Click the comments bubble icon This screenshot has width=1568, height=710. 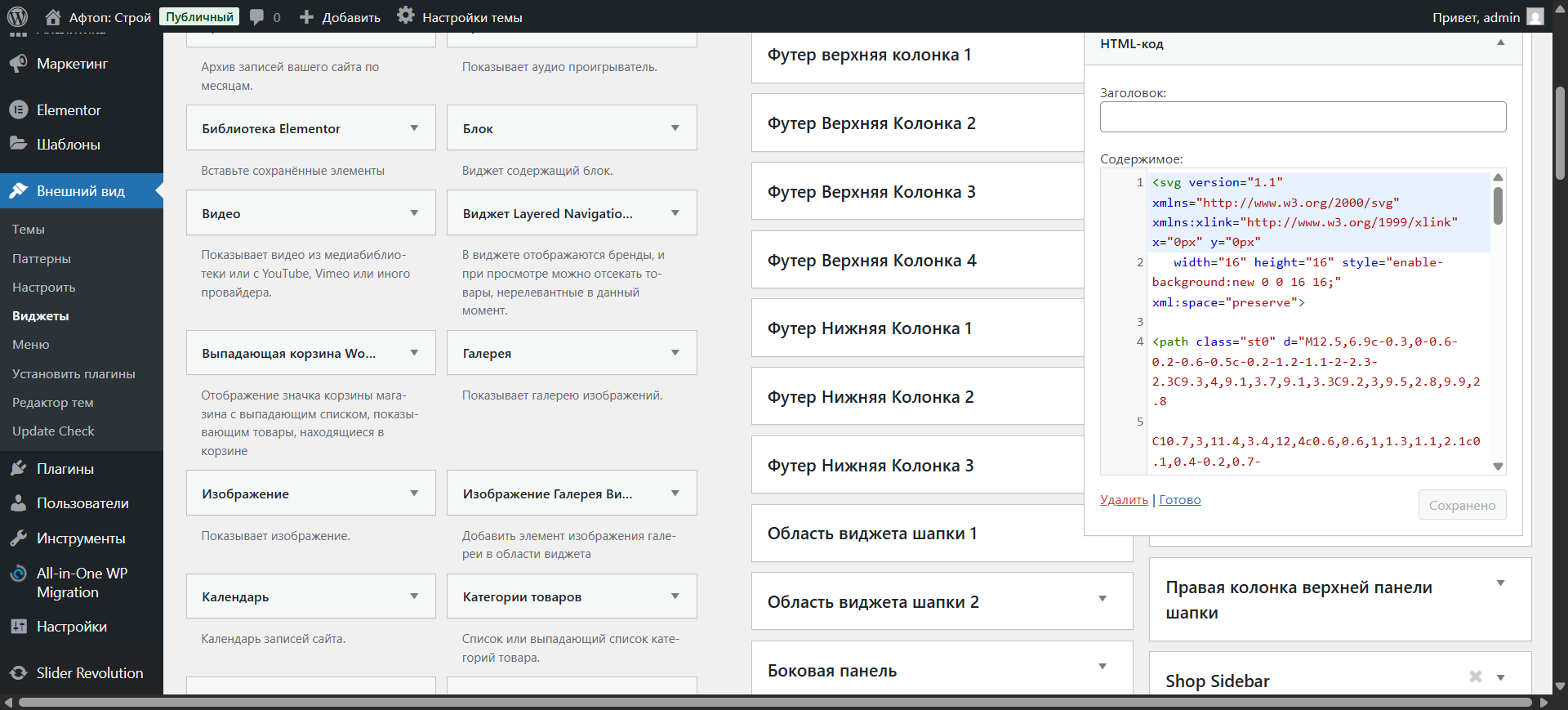click(x=257, y=17)
